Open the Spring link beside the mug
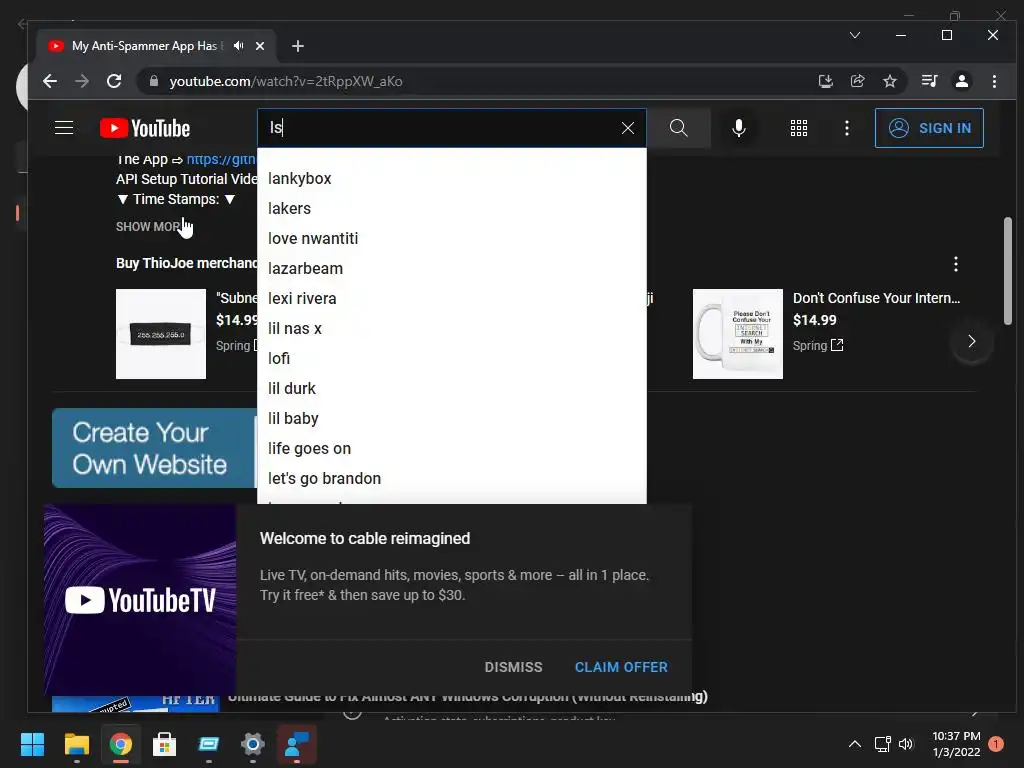This screenshot has height=768, width=1024. pyautogui.click(x=818, y=345)
